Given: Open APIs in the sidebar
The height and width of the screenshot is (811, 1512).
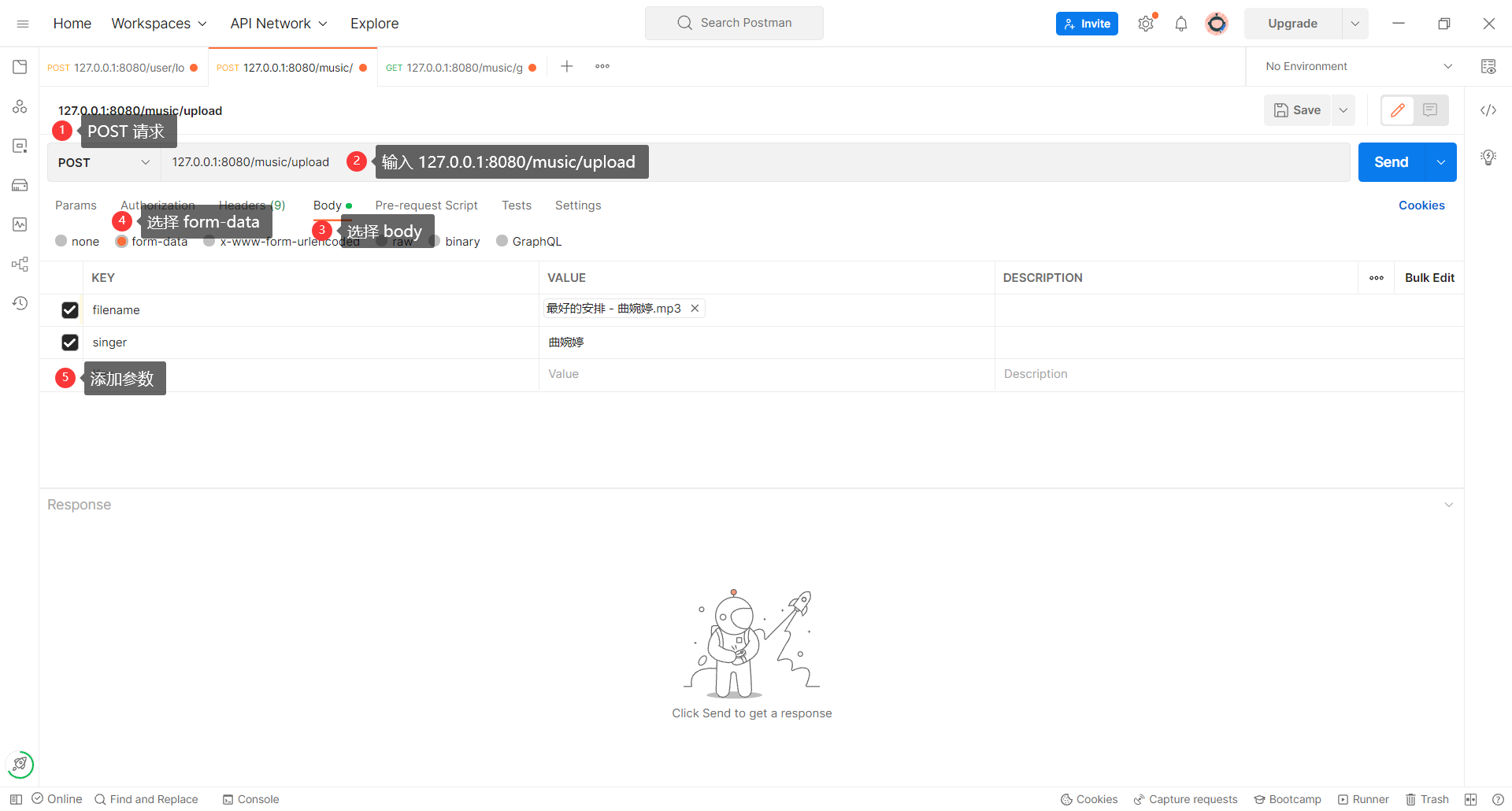Looking at the screenshot, I should pos(20,106).
